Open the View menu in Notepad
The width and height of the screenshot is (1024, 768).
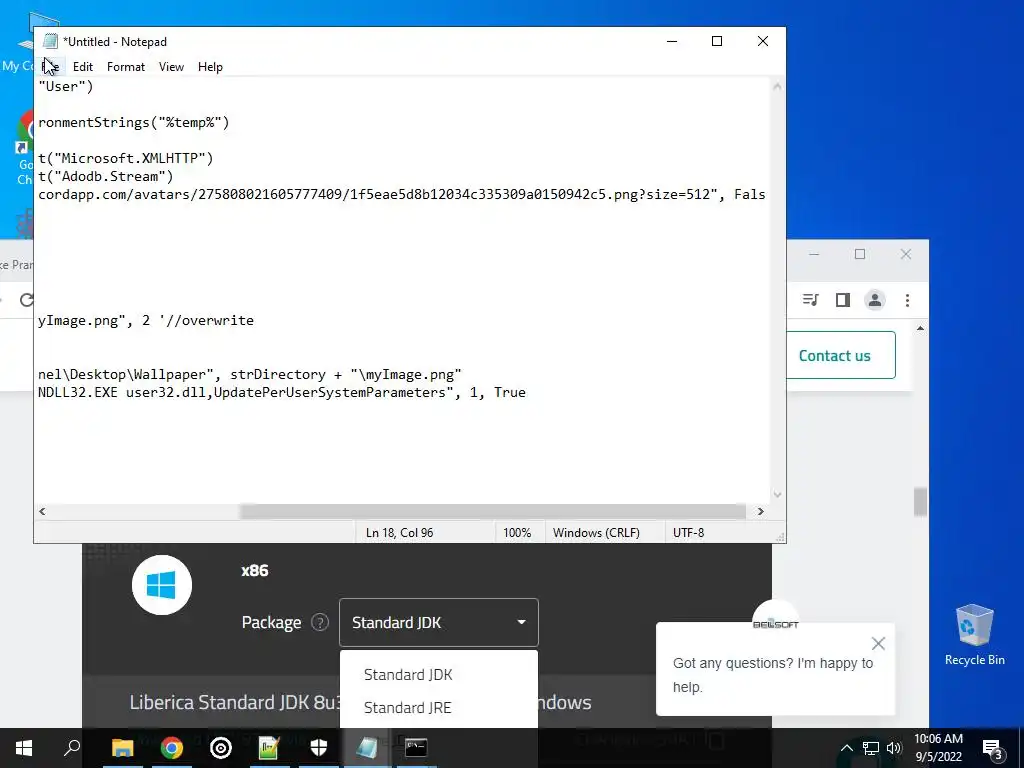tap(171, 67)
